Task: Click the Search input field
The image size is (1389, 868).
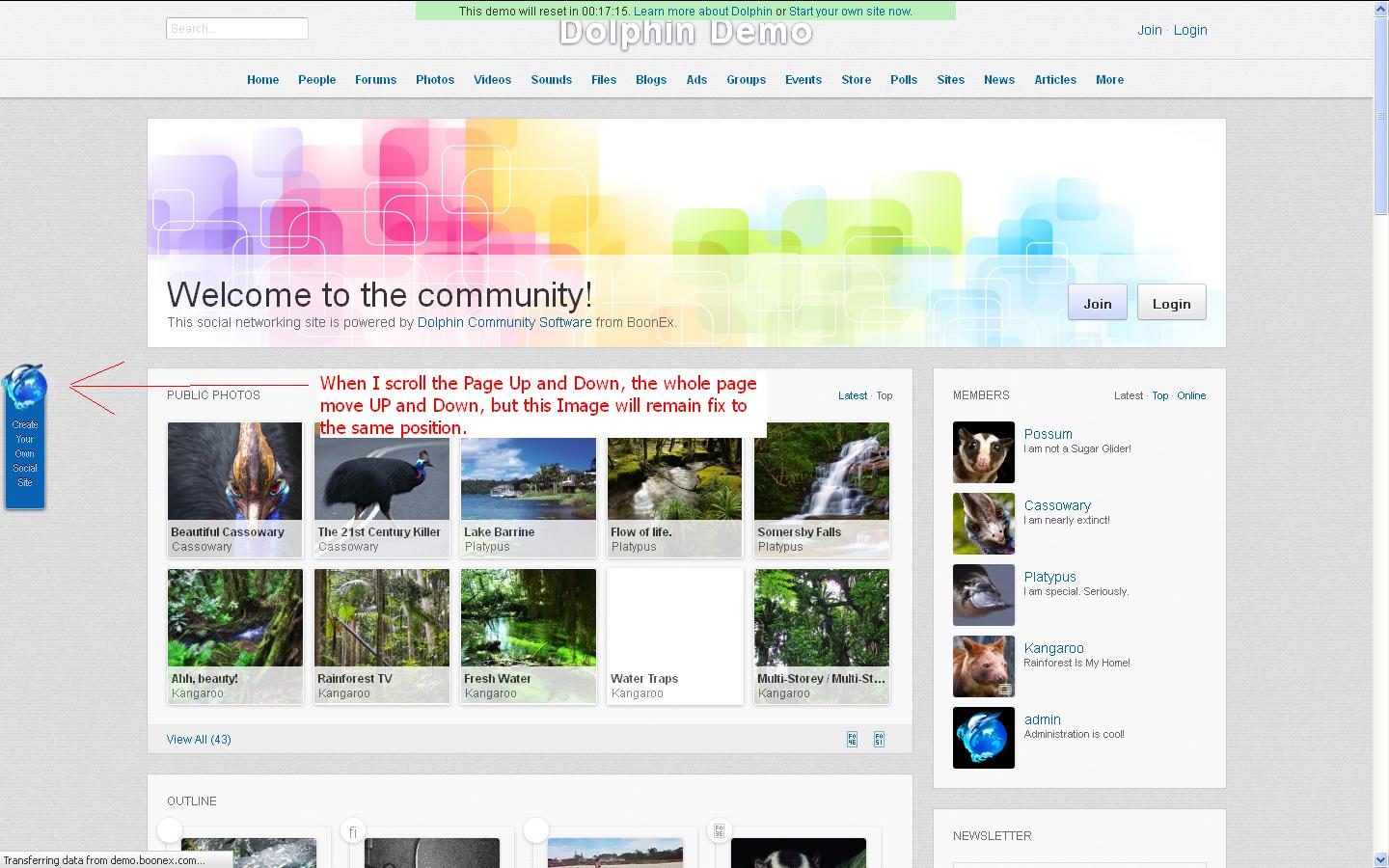Action: (x=236, y=29)
